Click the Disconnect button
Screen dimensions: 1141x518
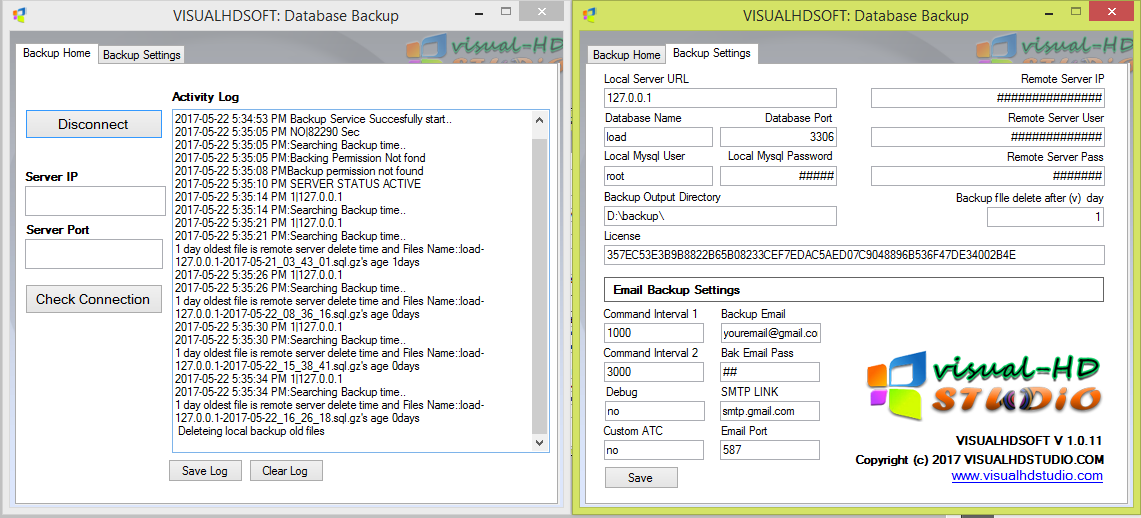pos(94,124)
